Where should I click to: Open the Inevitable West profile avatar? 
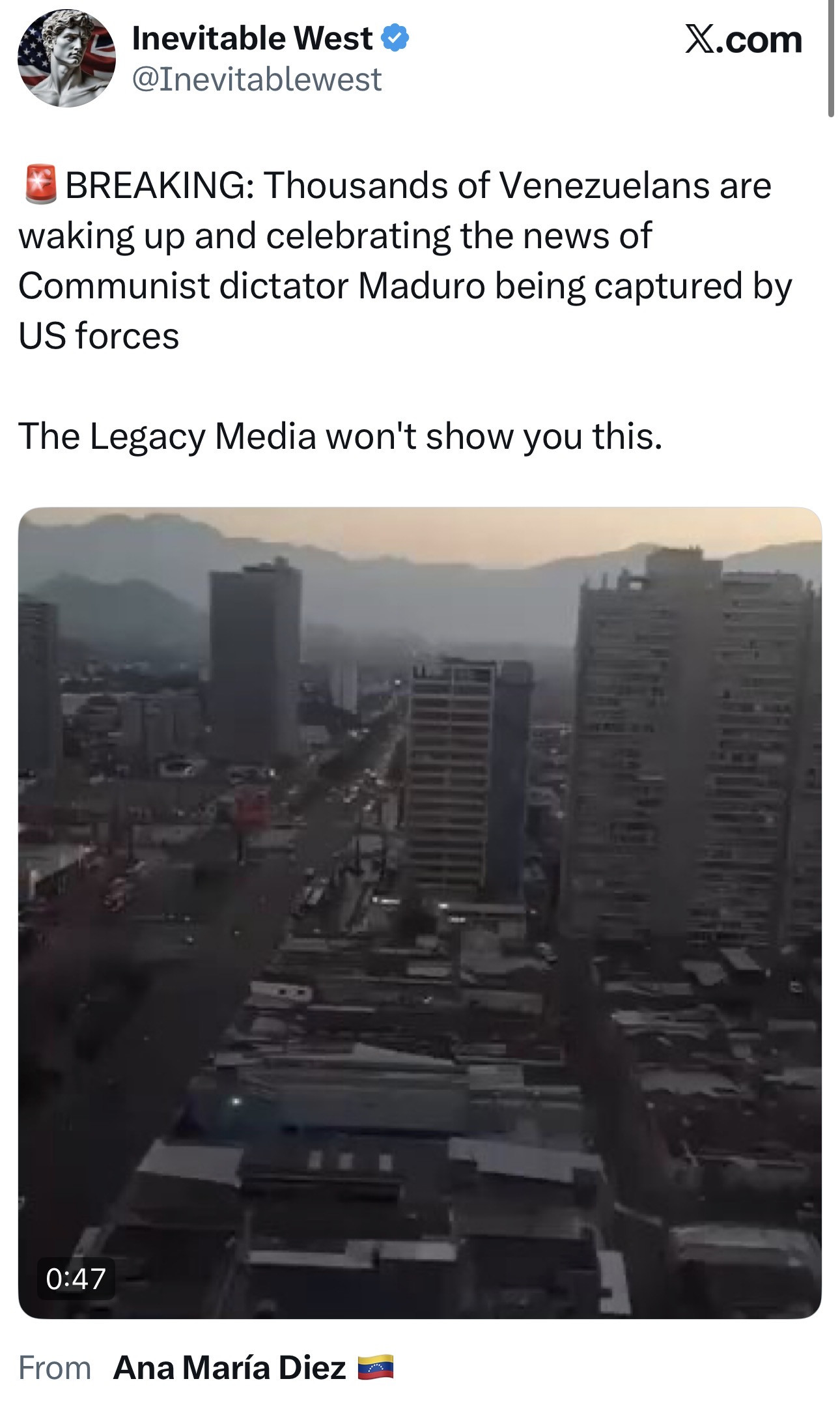tap(66, 58)
